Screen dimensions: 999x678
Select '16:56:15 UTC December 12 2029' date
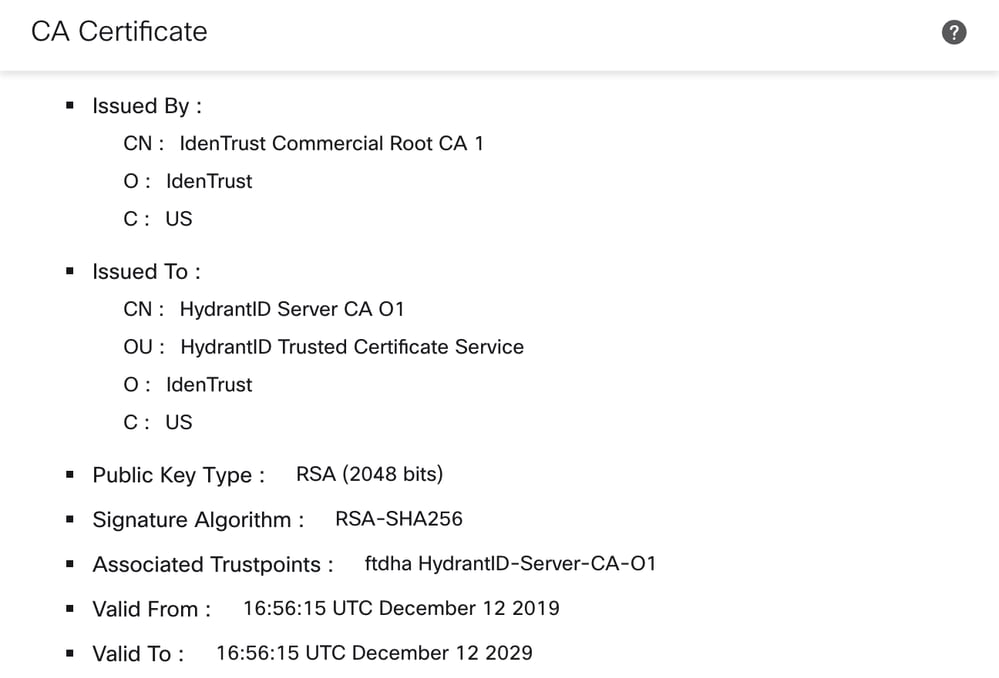click(375, 653)
